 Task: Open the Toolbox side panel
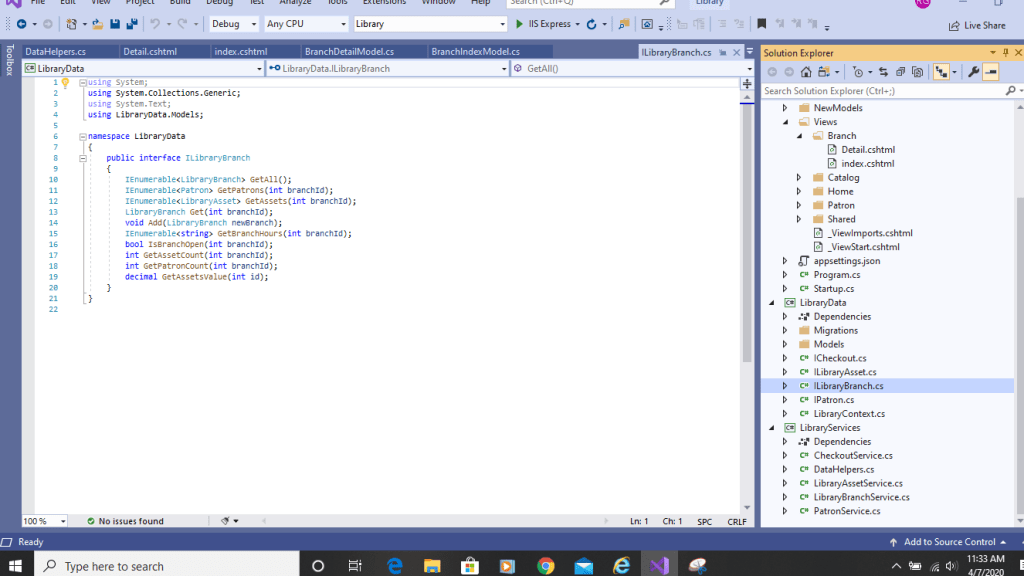pos(9,61)
